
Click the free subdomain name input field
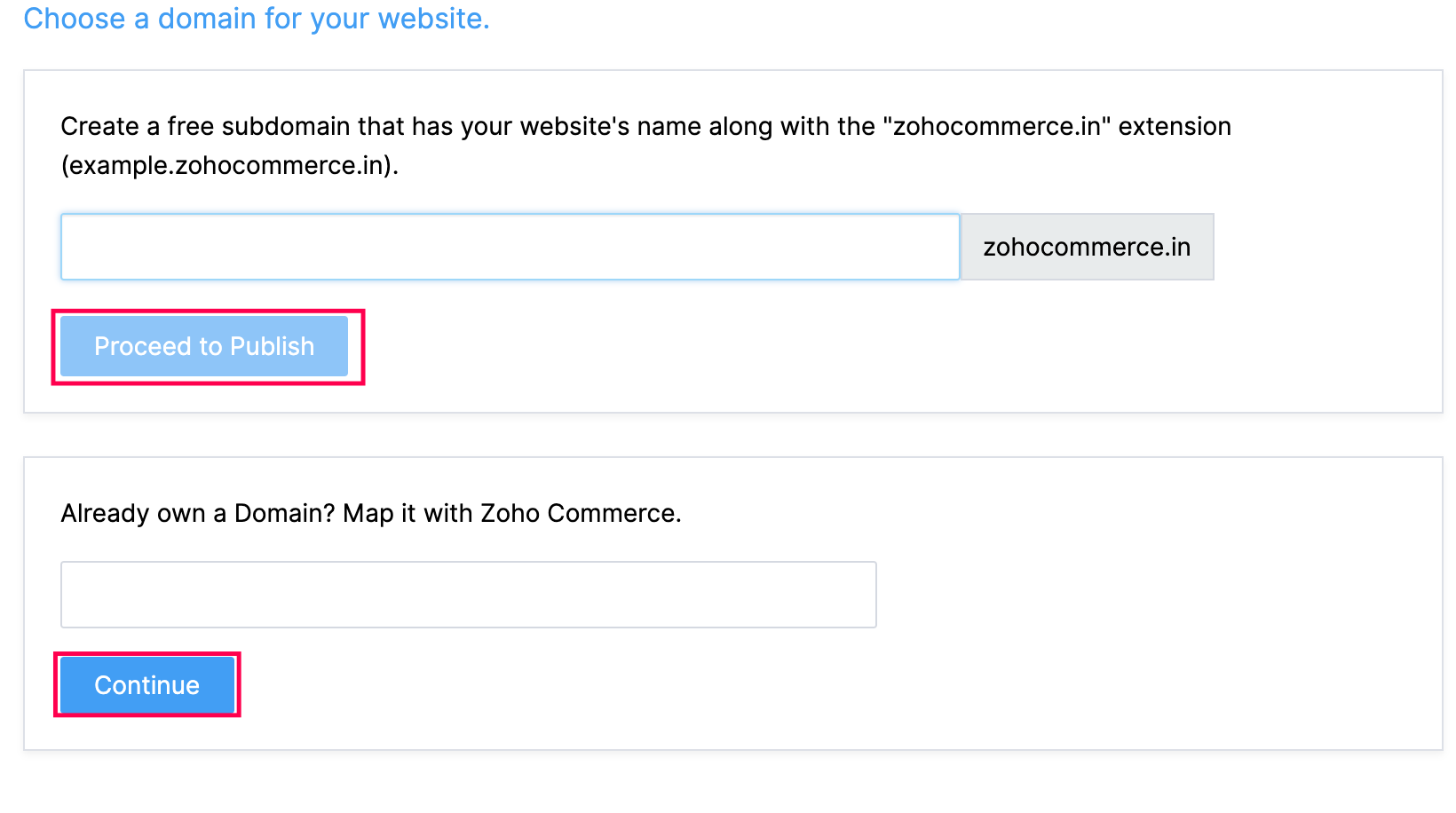click(x=510, y=247)
